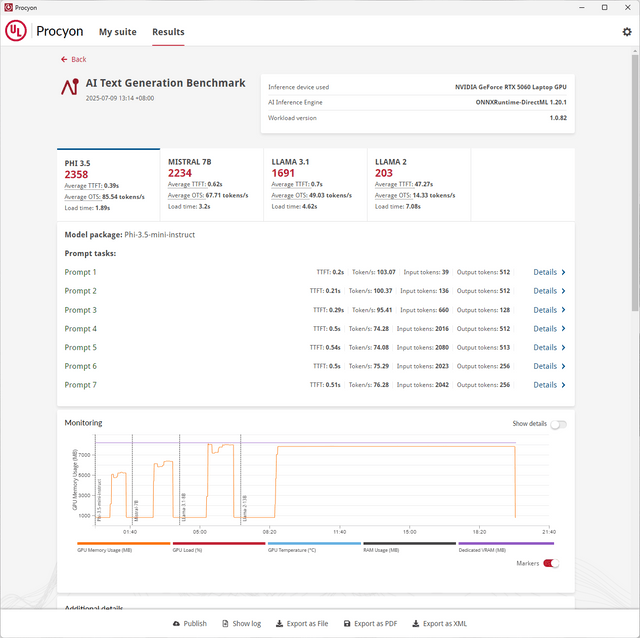Click the Prompt 5 label
Image resolution: width=640 pixels, height=638 pixels.
tap(80, 347)
